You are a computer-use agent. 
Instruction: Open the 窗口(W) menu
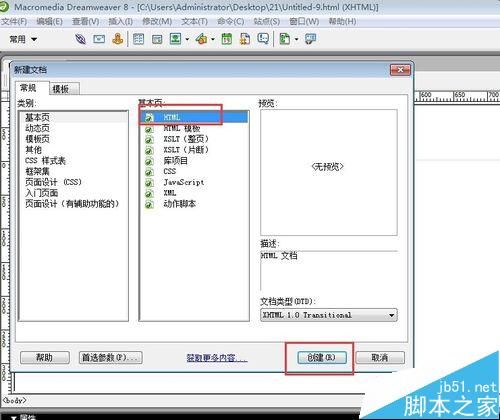(304, 22)
